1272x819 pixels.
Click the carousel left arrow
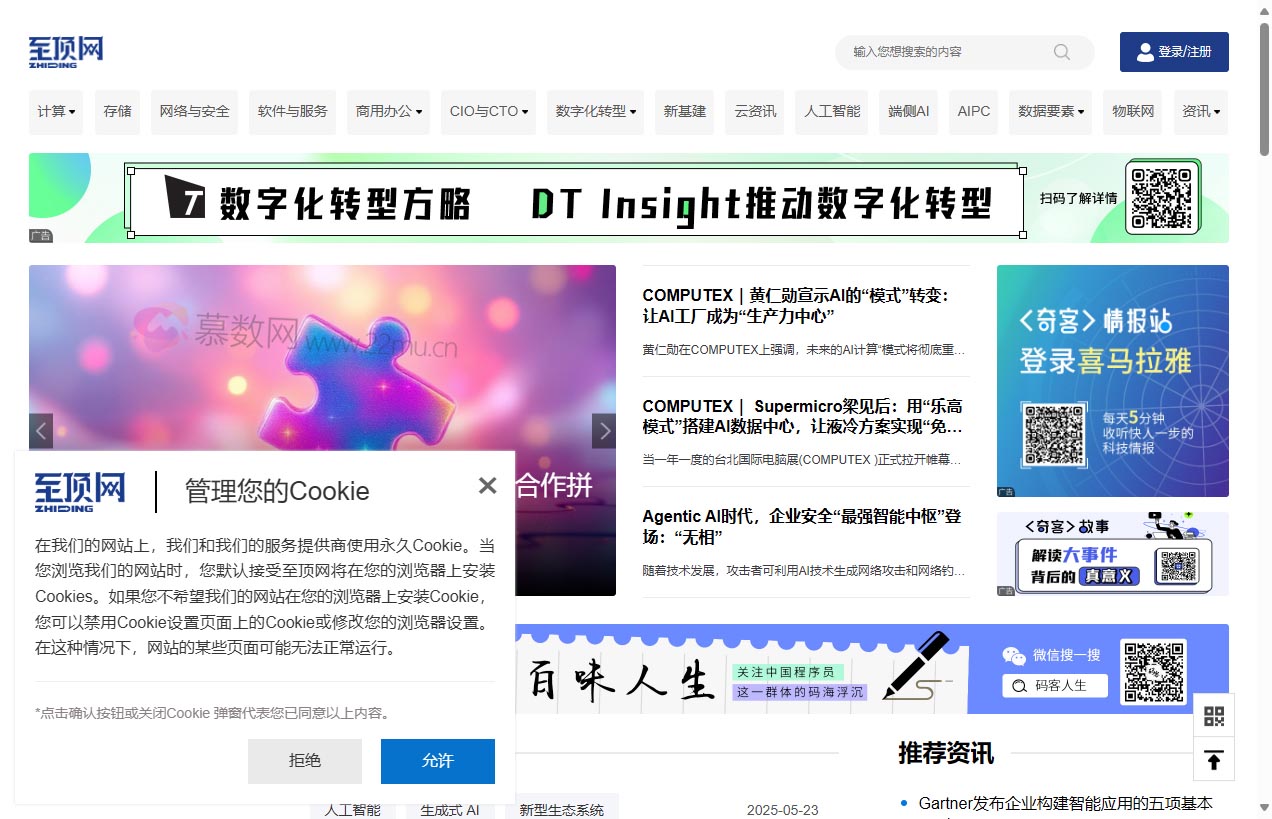click(41, 430)
